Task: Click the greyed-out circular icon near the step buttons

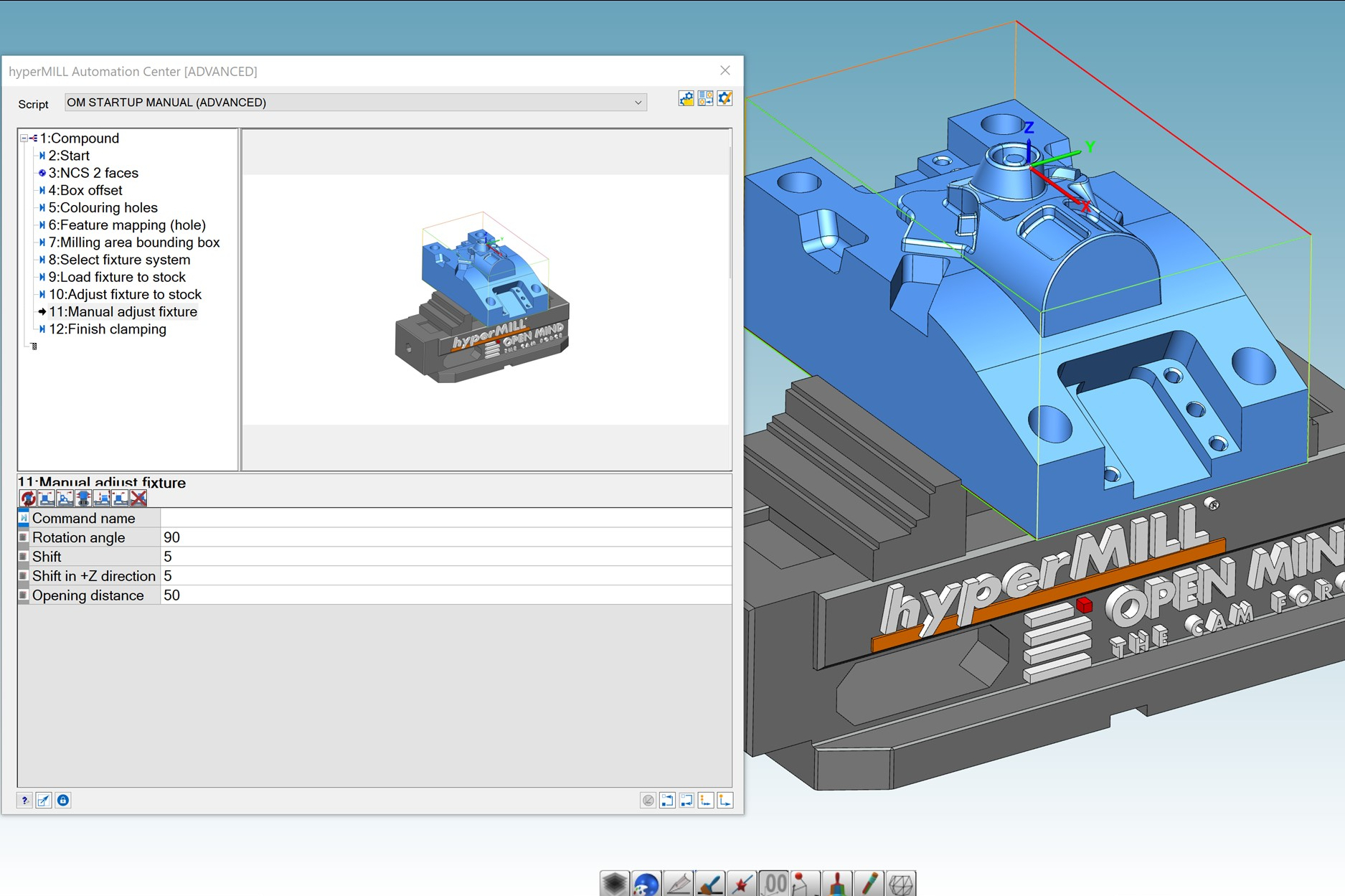Action: point(648,800)
